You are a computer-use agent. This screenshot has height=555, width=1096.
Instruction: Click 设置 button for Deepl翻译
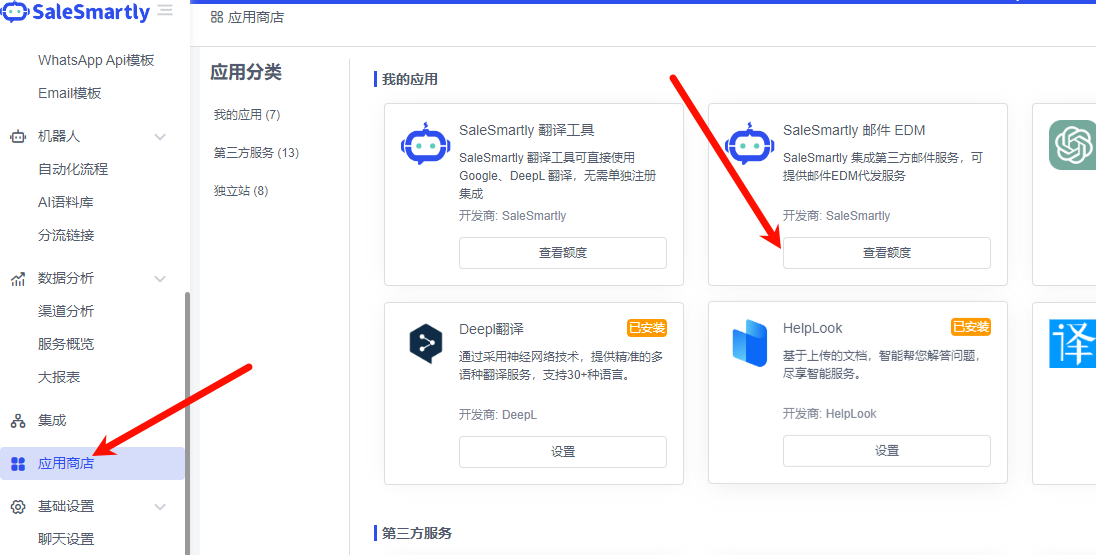click(563, 452)
